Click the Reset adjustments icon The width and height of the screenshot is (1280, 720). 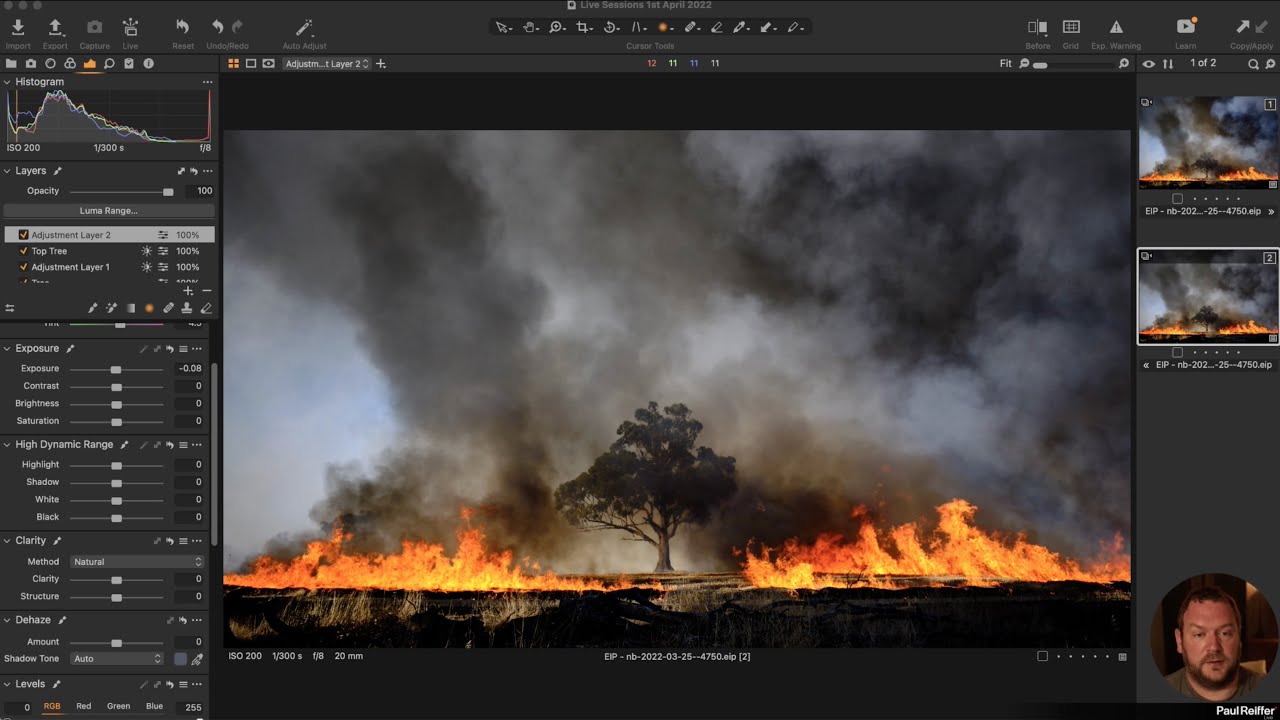(x=182, y=27)
